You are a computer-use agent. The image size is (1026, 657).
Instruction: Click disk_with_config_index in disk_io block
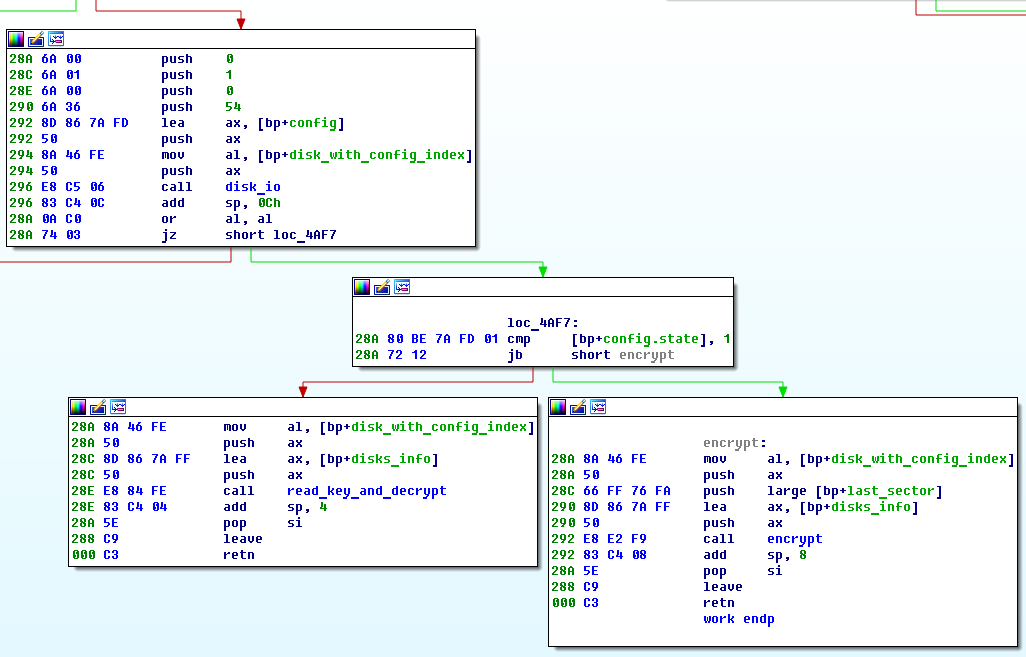click(x=377, y=155)
